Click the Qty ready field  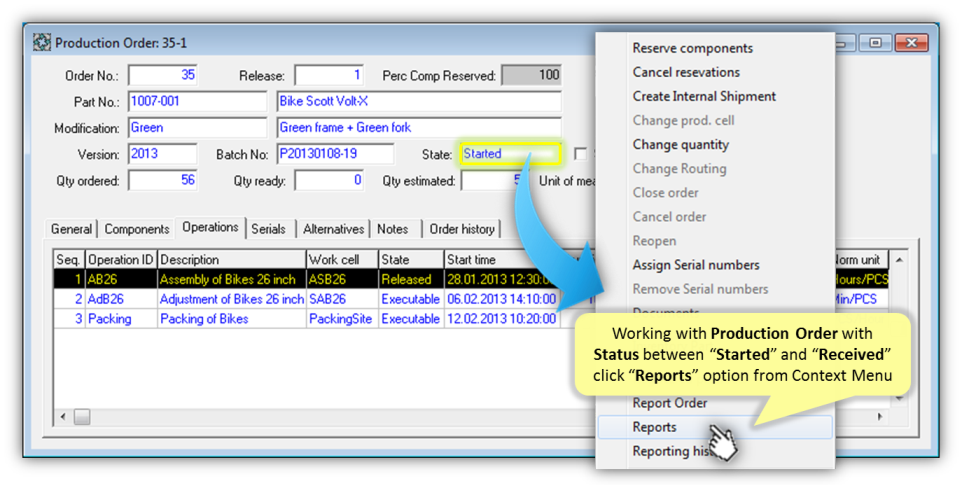pyautogui.click(x=329, y=180)
